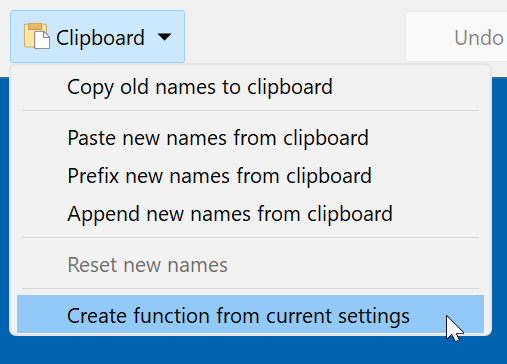Click the separator line above Create function

(x=250, y=289)
